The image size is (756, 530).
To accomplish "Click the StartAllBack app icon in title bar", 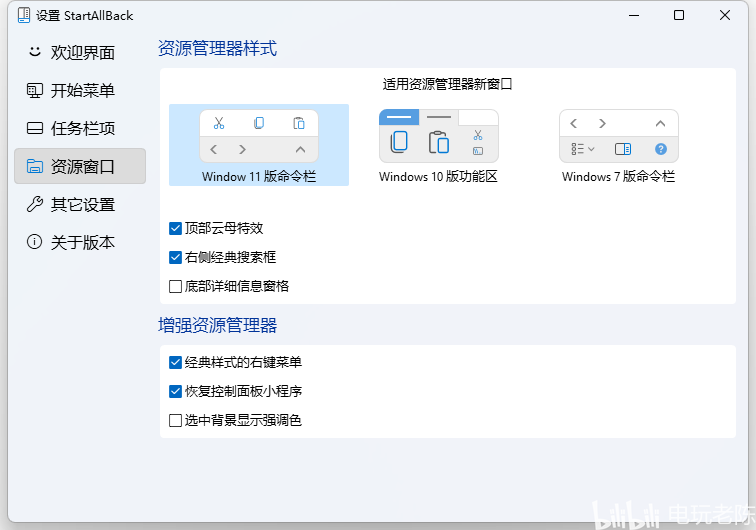I will tap(24, 15).
